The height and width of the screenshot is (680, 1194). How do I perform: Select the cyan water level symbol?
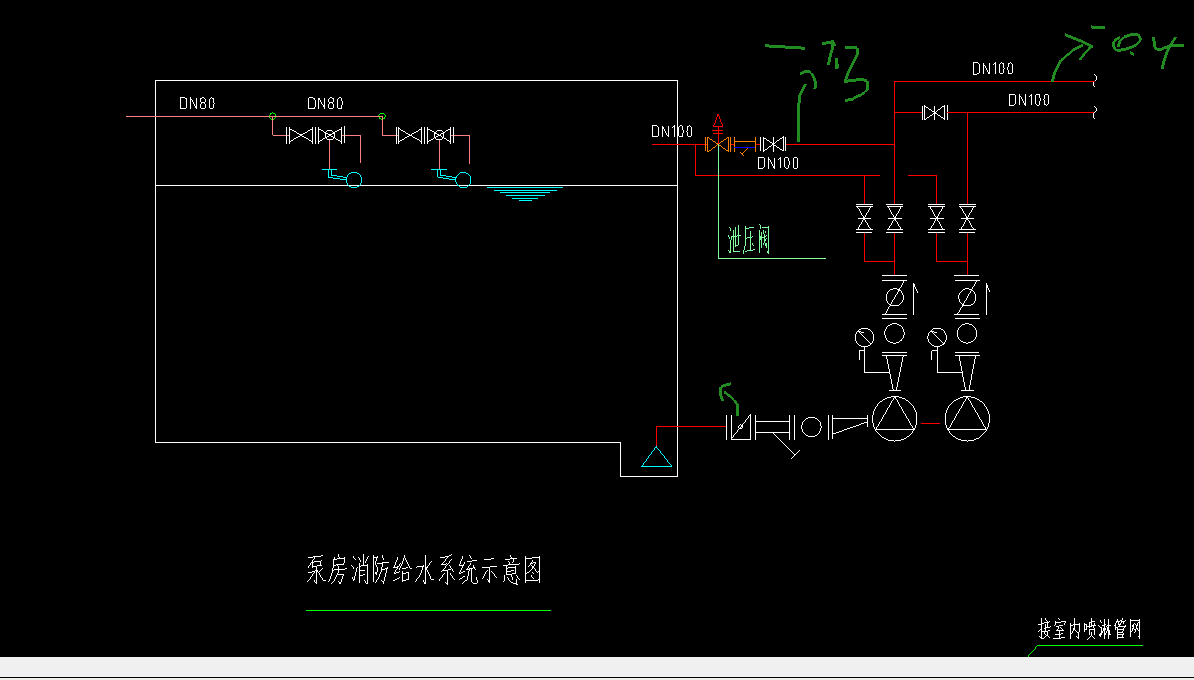525,193
